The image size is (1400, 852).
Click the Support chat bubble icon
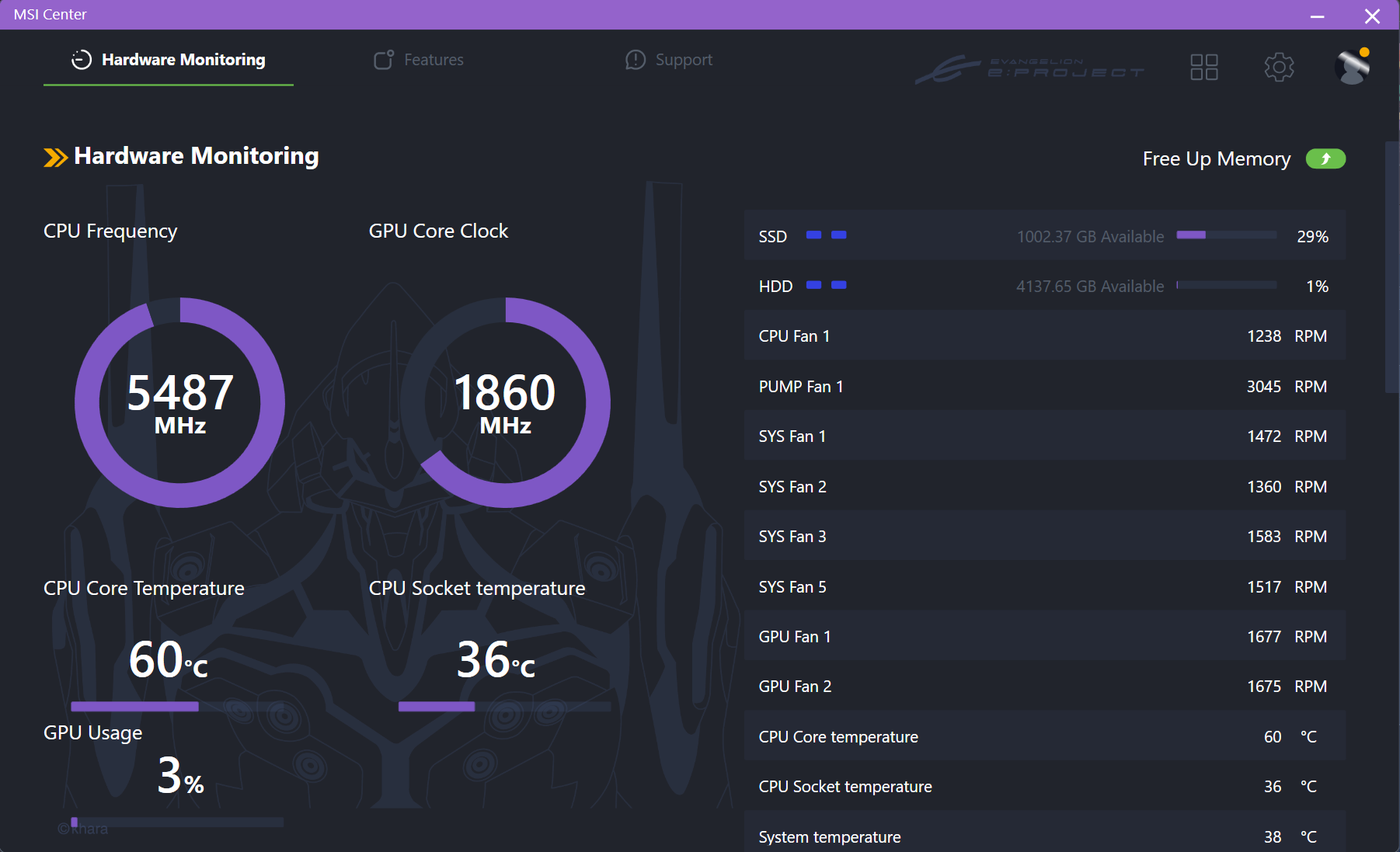click(636, 60)
